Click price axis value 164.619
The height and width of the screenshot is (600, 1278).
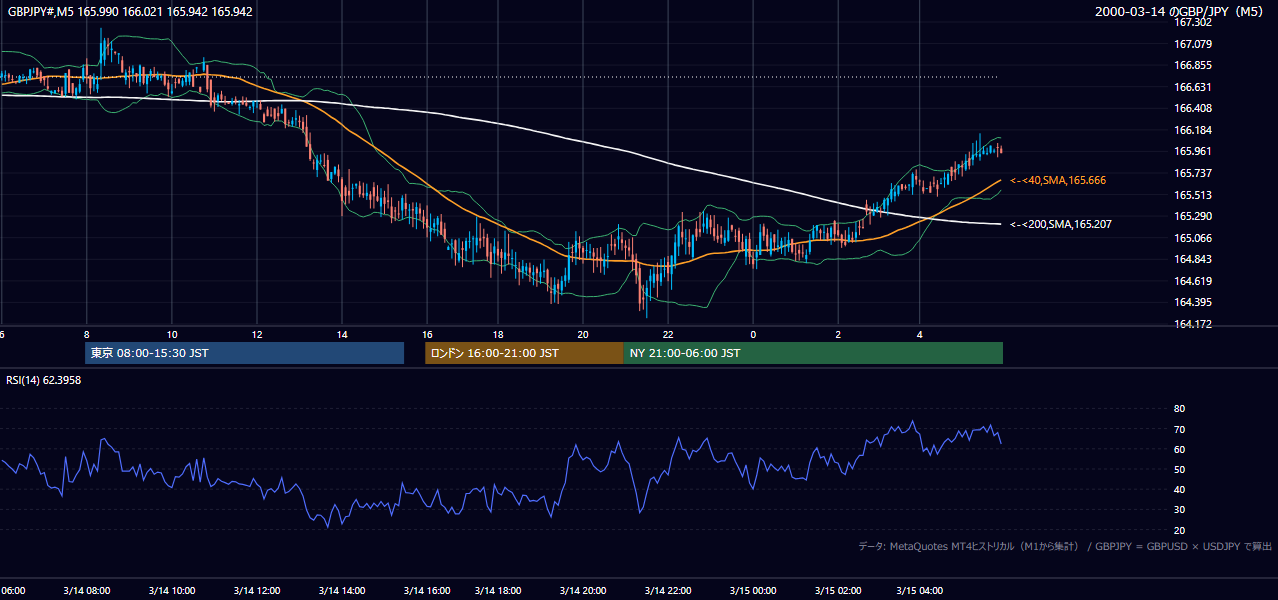point(1192,281)
